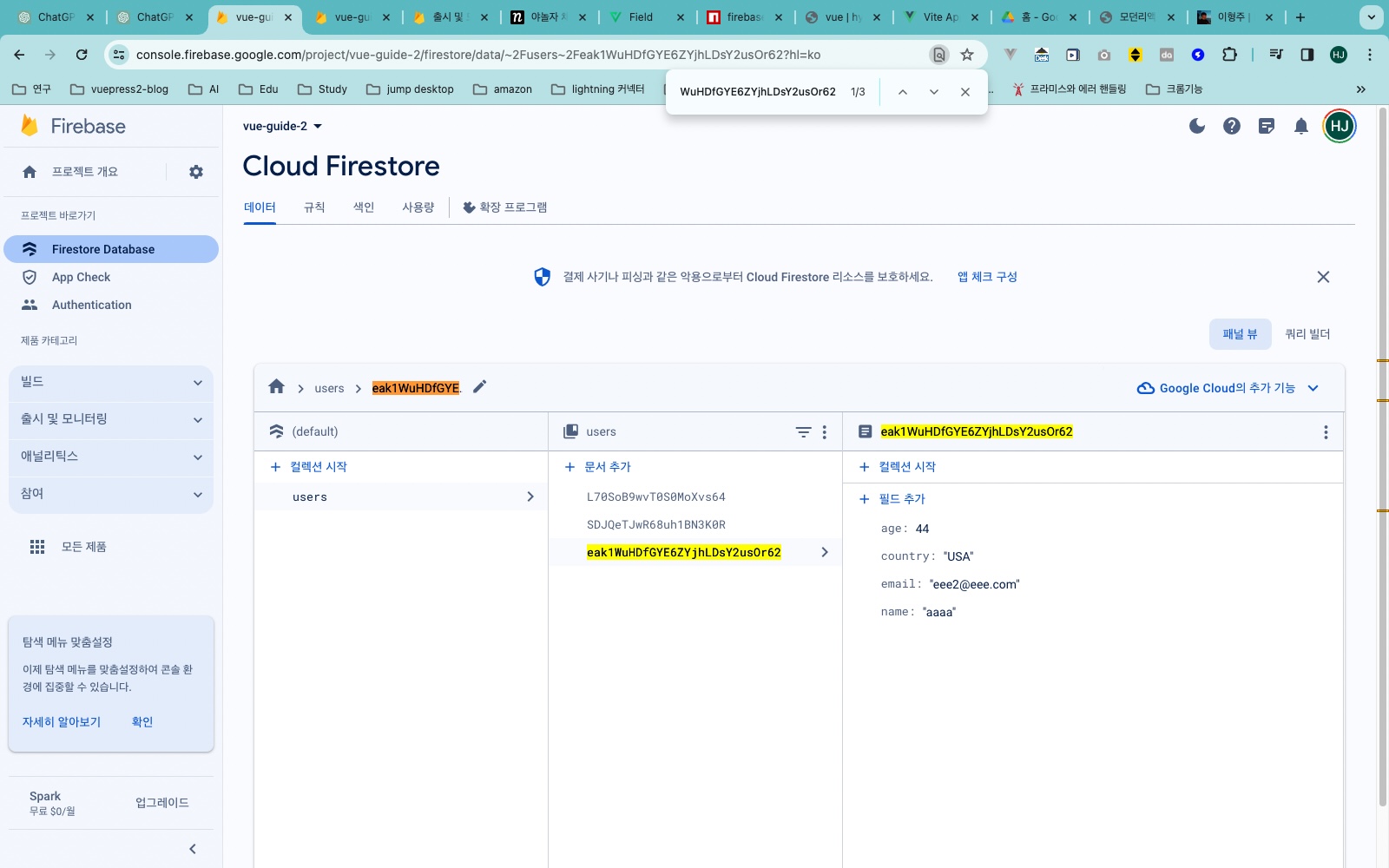Expand Google Cloud의 추가 기능 dropdown
1389x868 pixels.
(1228, 388)
